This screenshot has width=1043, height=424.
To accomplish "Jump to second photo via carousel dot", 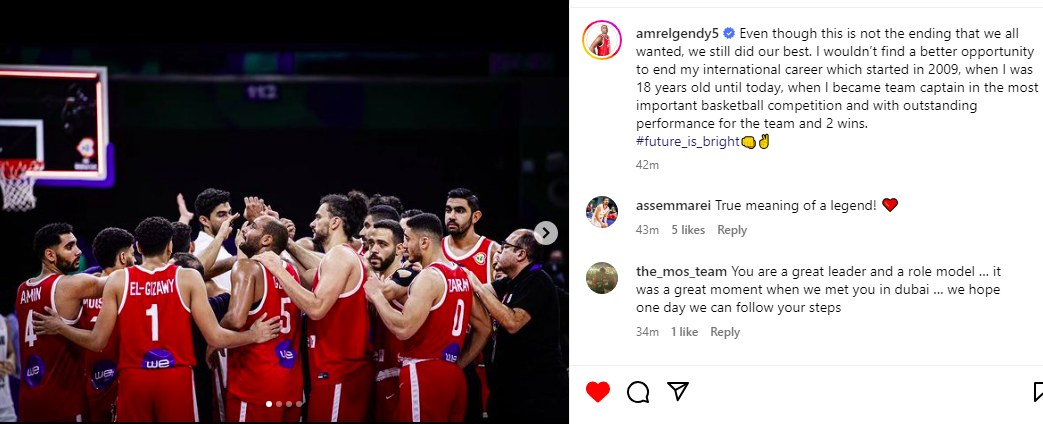I will (x=279, y=404).
